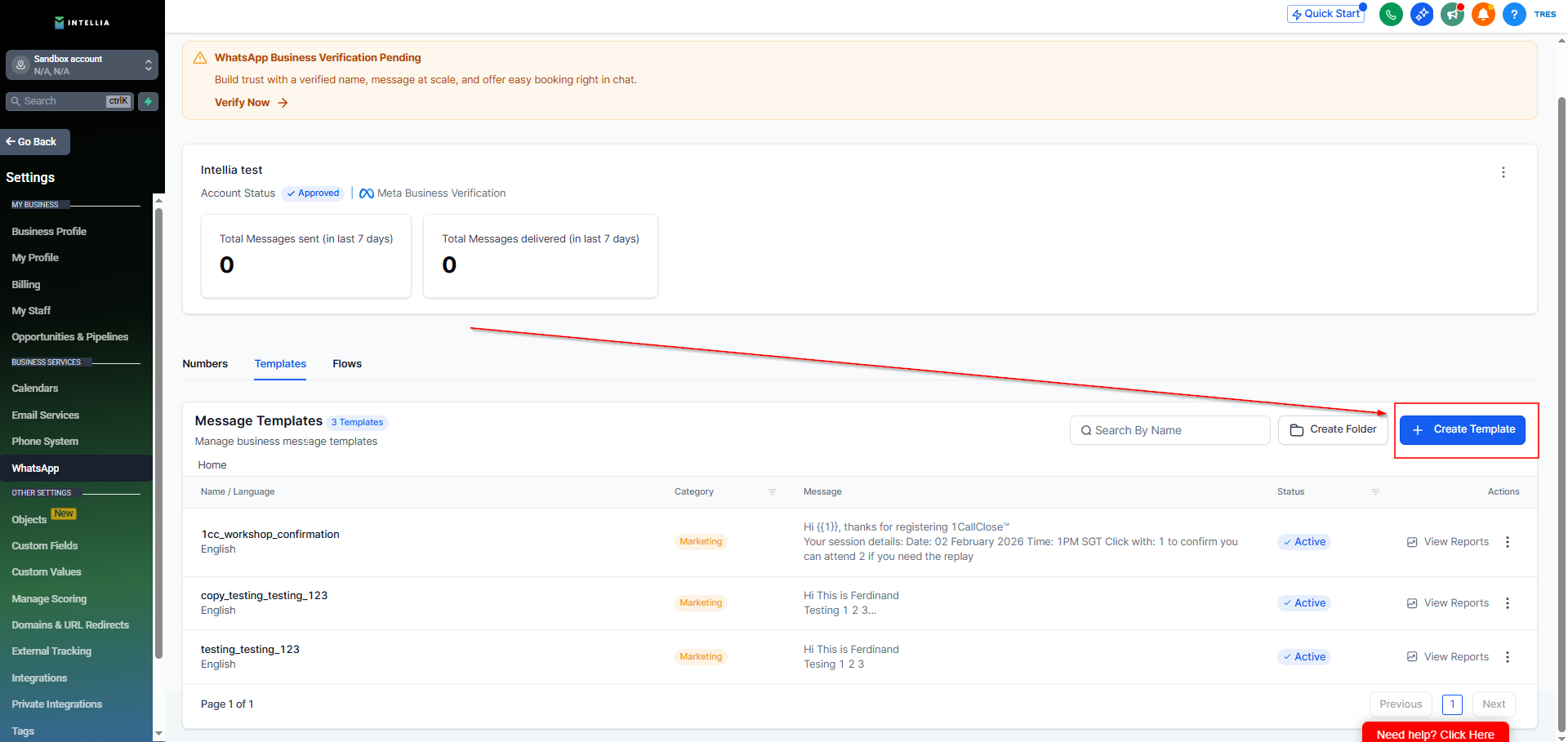Image resolution: width=1568 pixels, height=742 pixels.
Task: Click the Create Template button
Action: point(1462,429)
